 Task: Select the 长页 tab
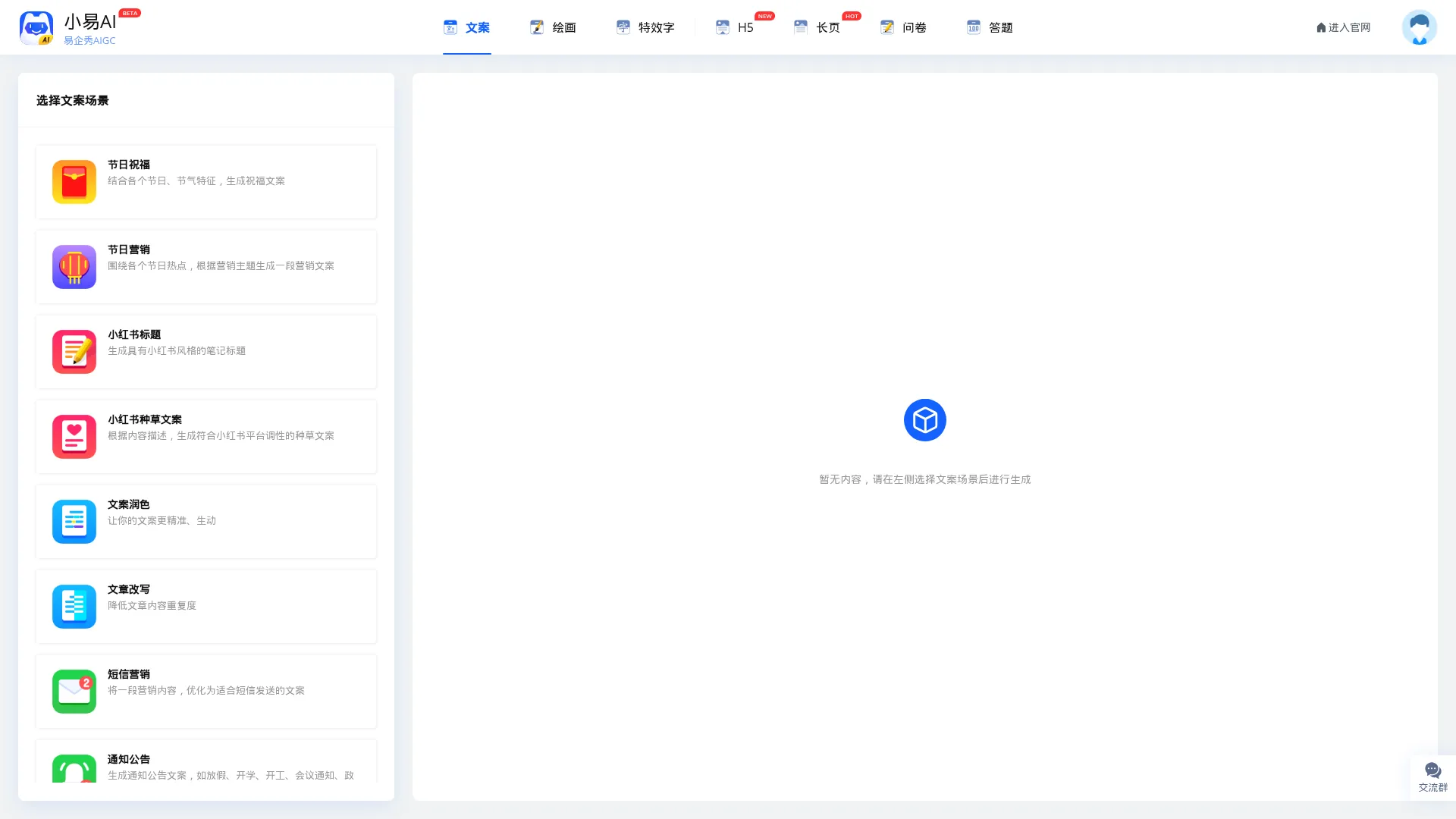[x=817, y=27]
